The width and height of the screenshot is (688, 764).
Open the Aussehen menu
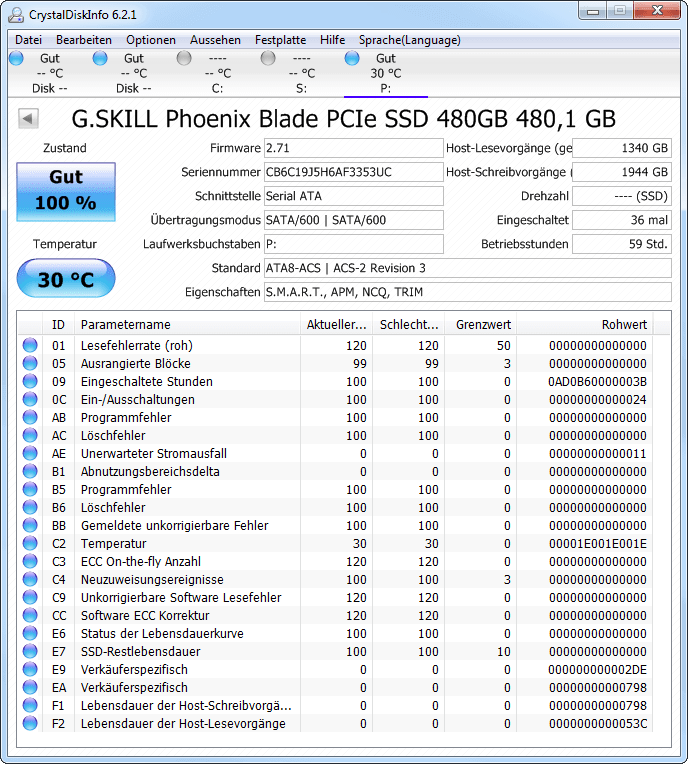pyautogui.click(x=215, y=40)
